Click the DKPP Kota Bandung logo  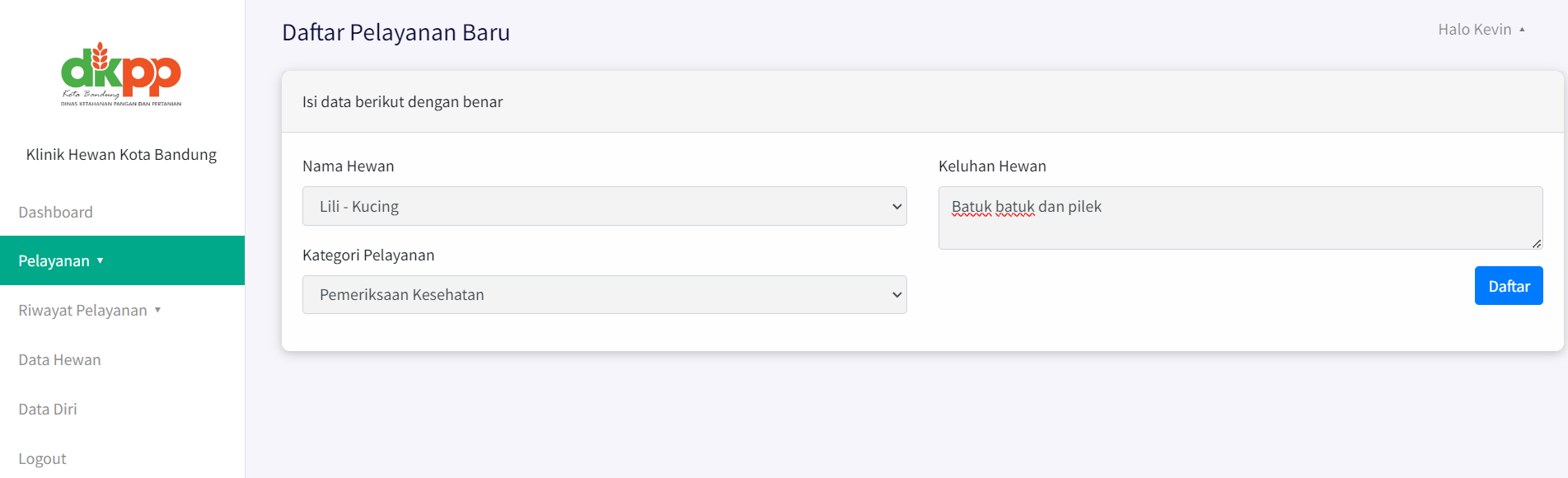(x=121, y=74)
